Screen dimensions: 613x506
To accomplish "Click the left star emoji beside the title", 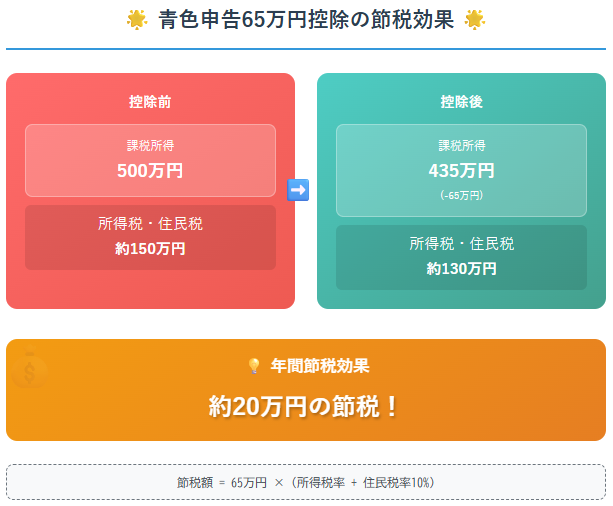I will click(x=137, y=20).
